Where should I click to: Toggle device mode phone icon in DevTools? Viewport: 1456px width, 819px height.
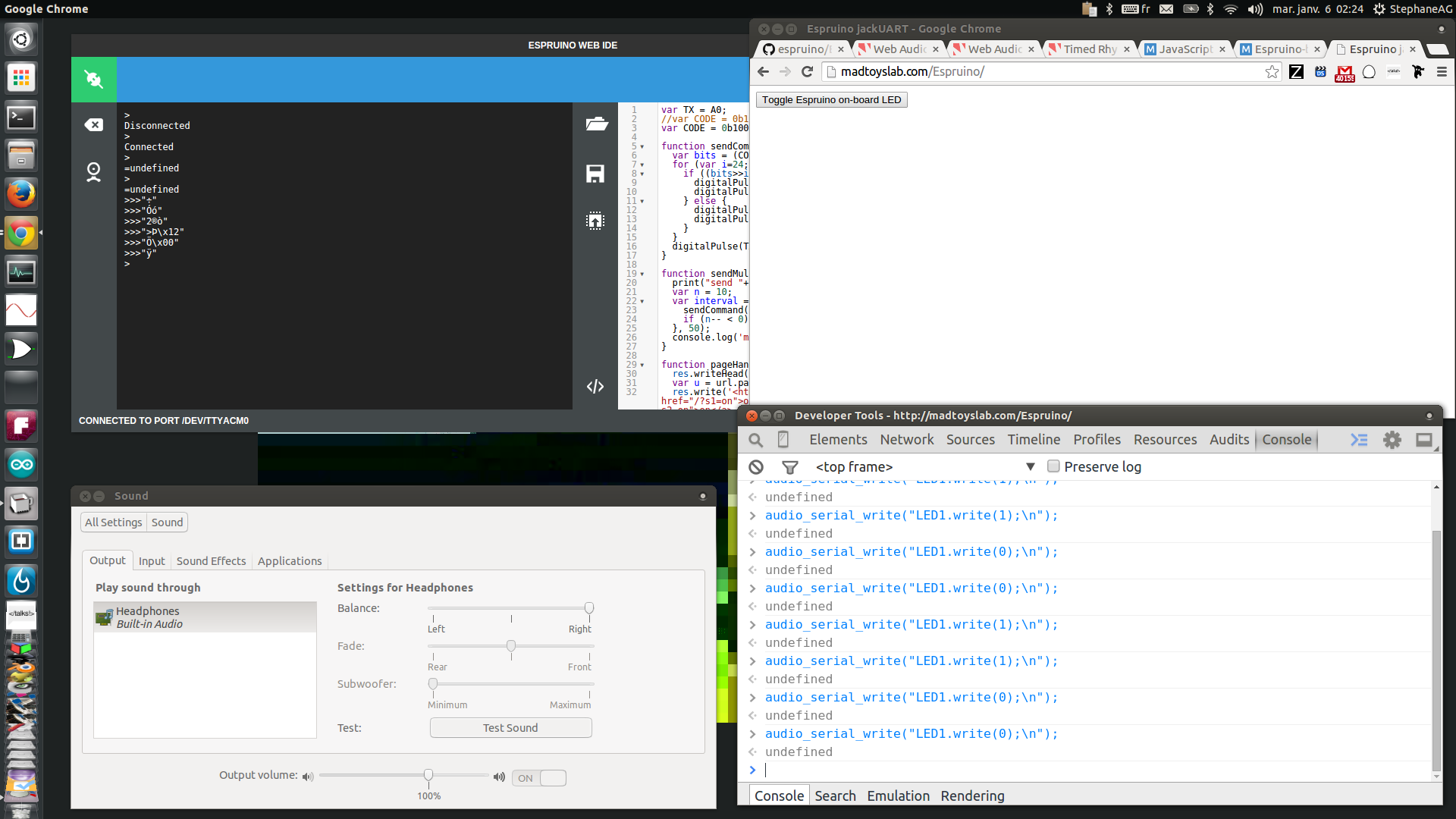pyautogui.click(x=783, y=439)
